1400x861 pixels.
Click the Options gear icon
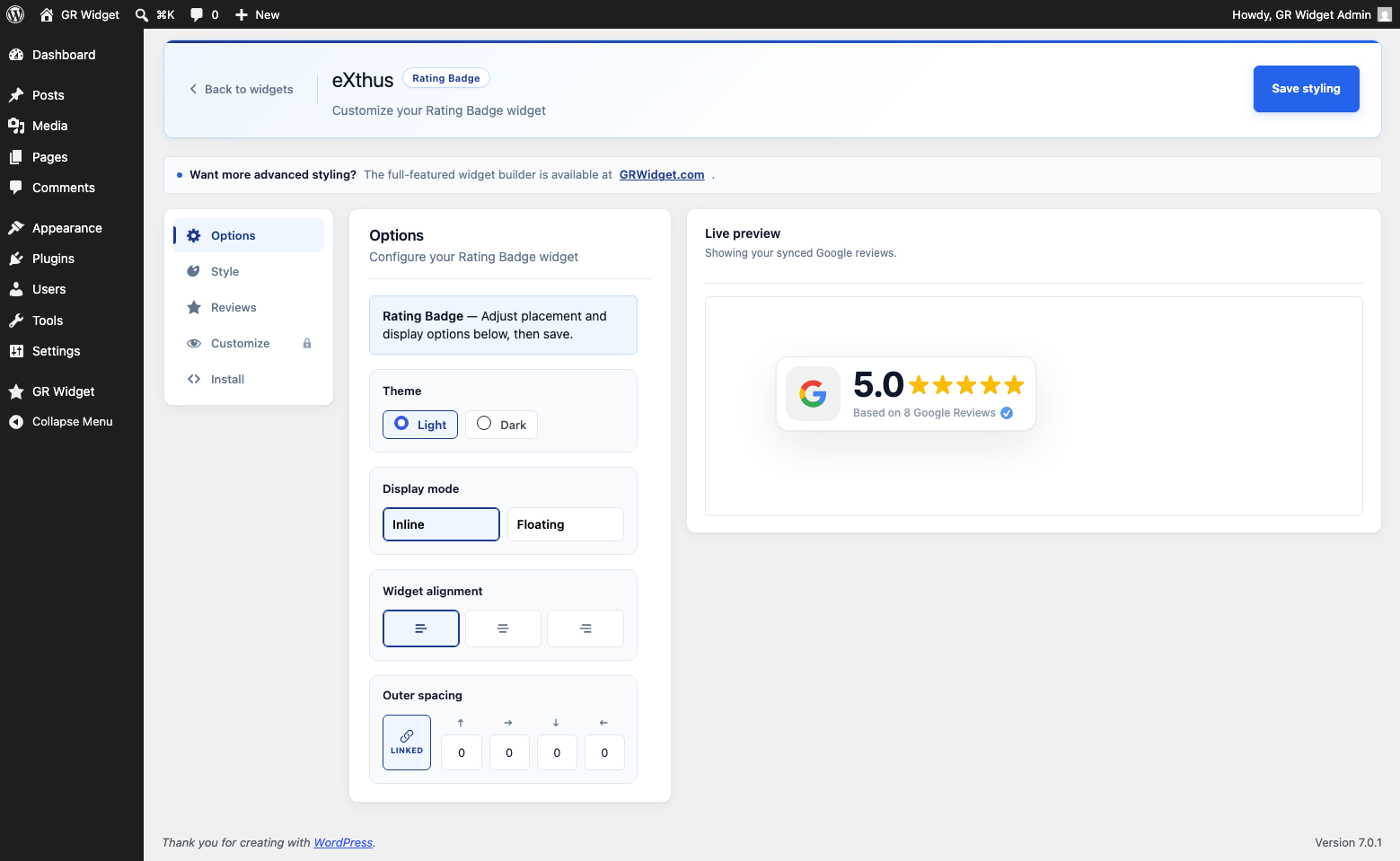pyautogui.click(x=193, y=235)
